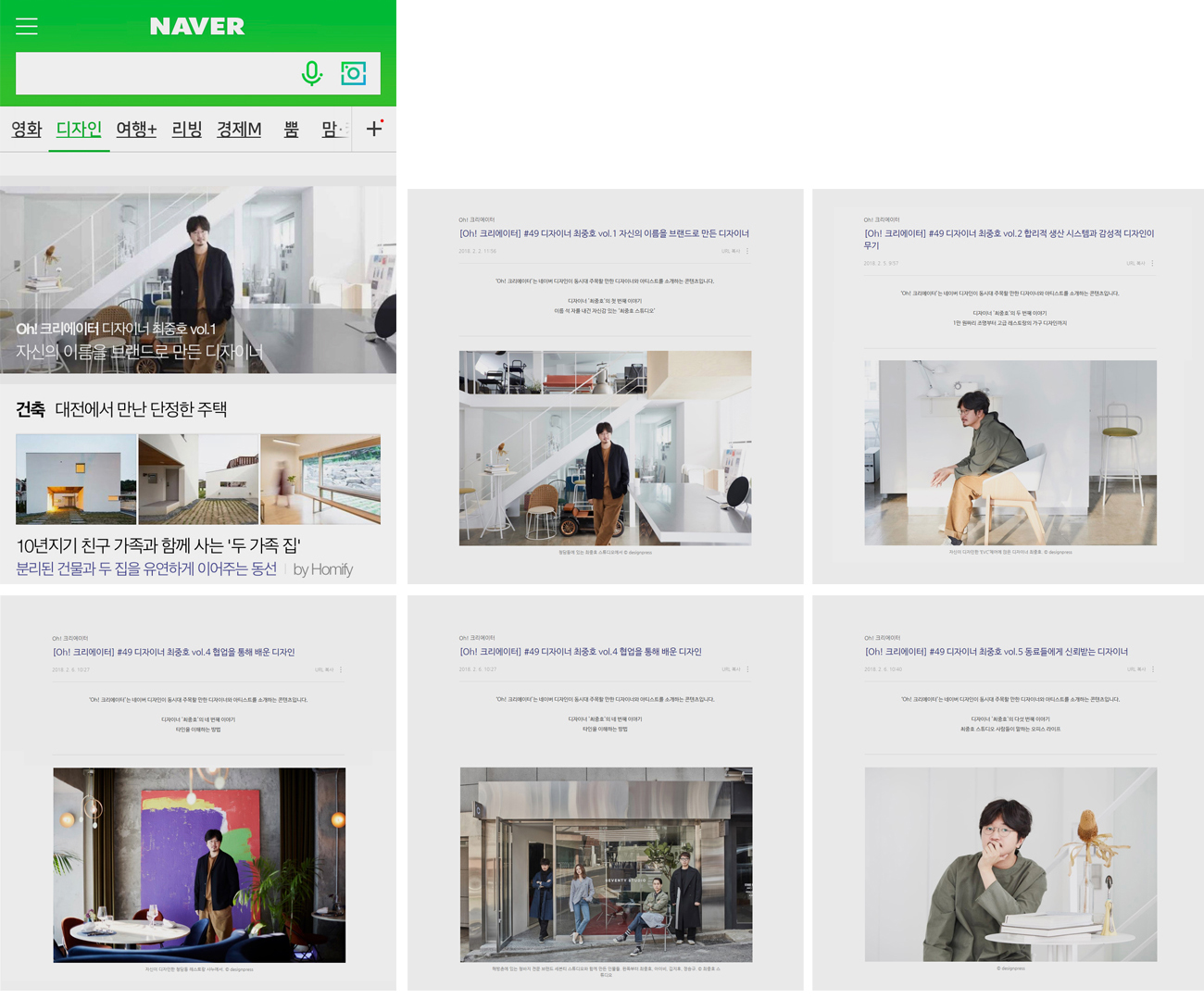Click the caption under the storefront group photo
1204x999 pixels.
[606, 971]
